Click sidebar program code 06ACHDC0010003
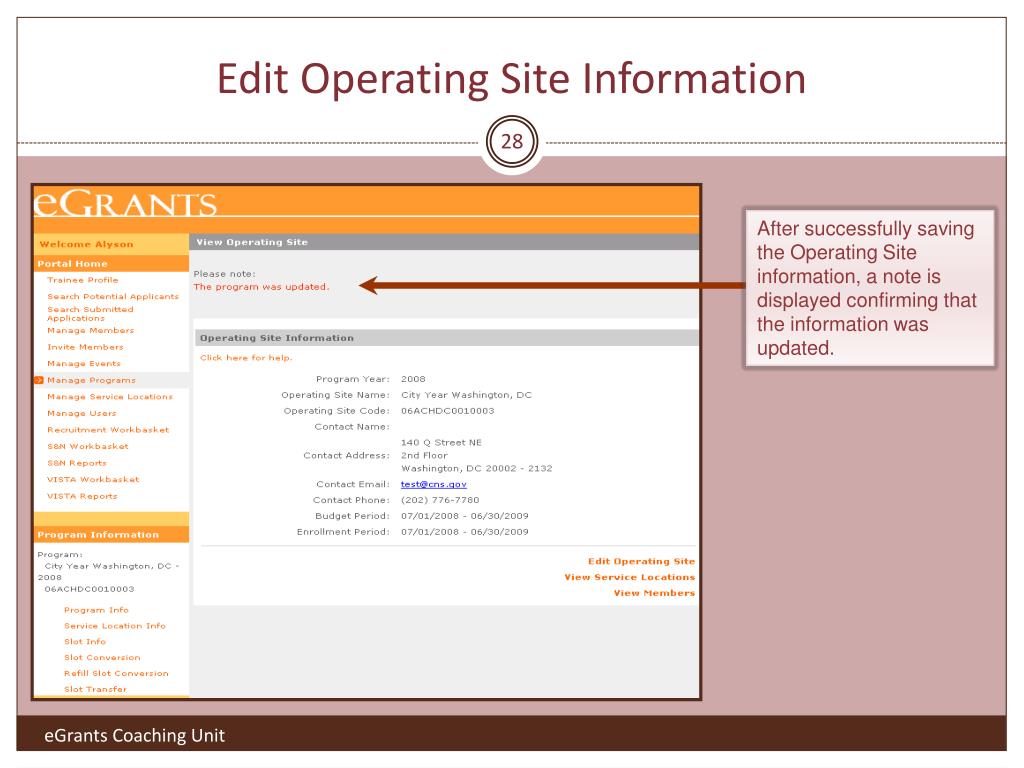The height and width of the screenshot is (768, 1024). click(89, 589)
